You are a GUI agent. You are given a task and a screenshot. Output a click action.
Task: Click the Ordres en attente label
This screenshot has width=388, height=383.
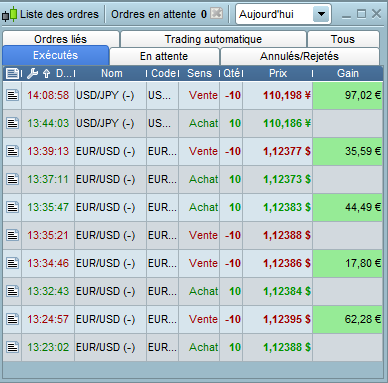153,14
